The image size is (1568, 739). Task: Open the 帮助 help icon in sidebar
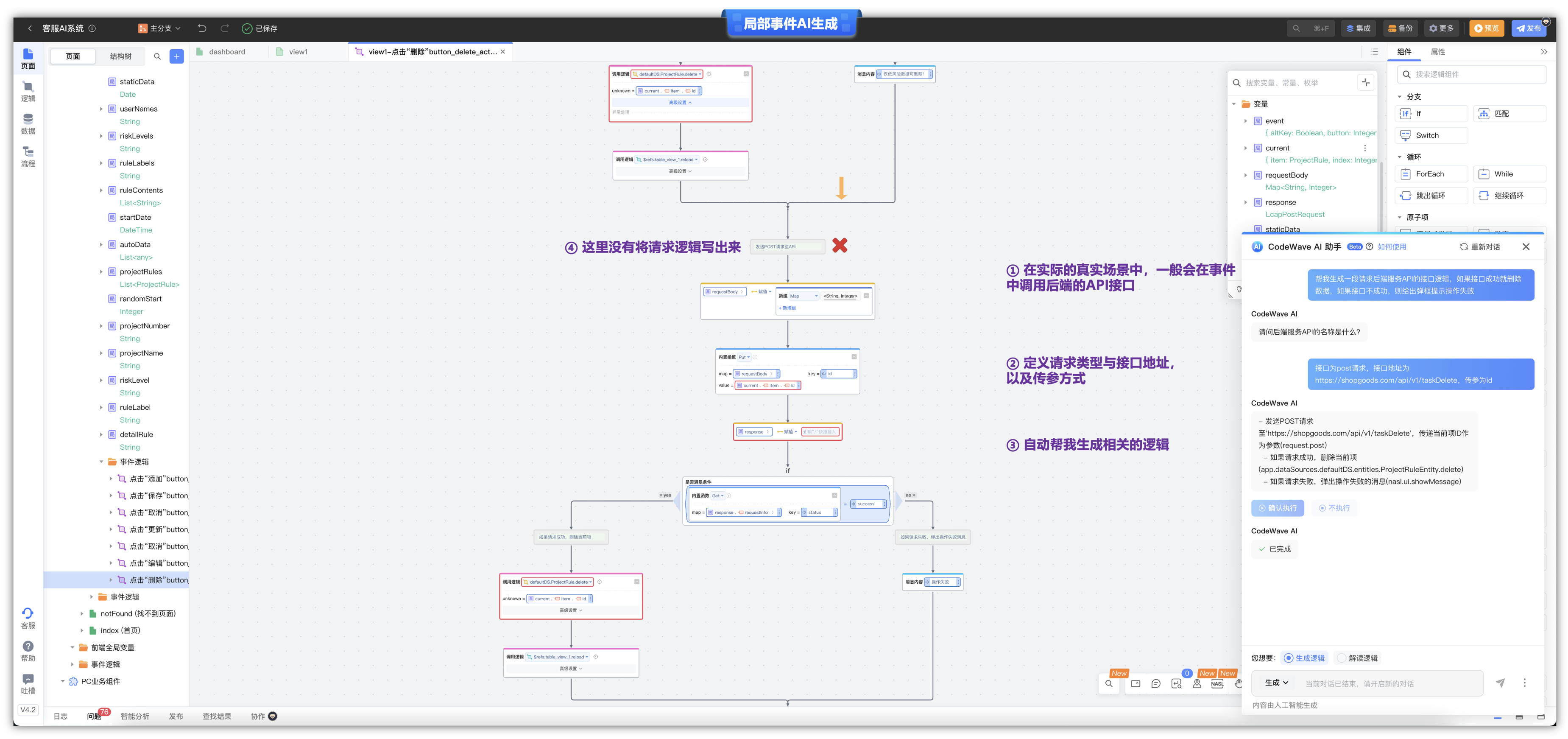click(28, 650)
